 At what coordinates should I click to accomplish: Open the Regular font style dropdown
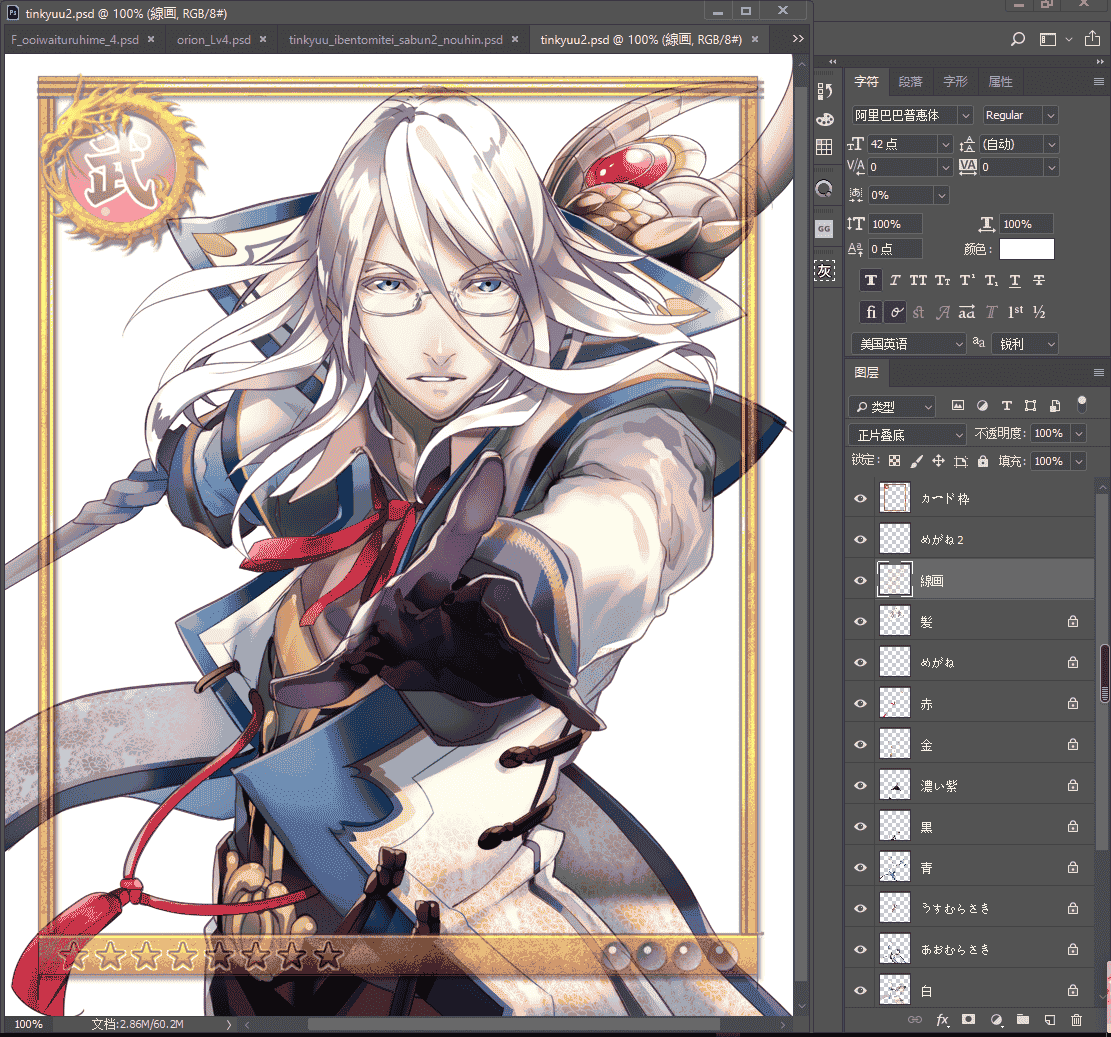pyautogui.click(x=1051, y=115)
